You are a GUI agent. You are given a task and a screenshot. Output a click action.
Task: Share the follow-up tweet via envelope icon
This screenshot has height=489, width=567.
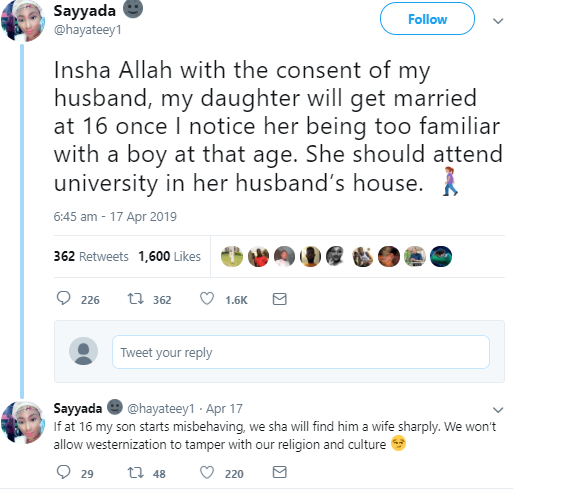point(280,472)
